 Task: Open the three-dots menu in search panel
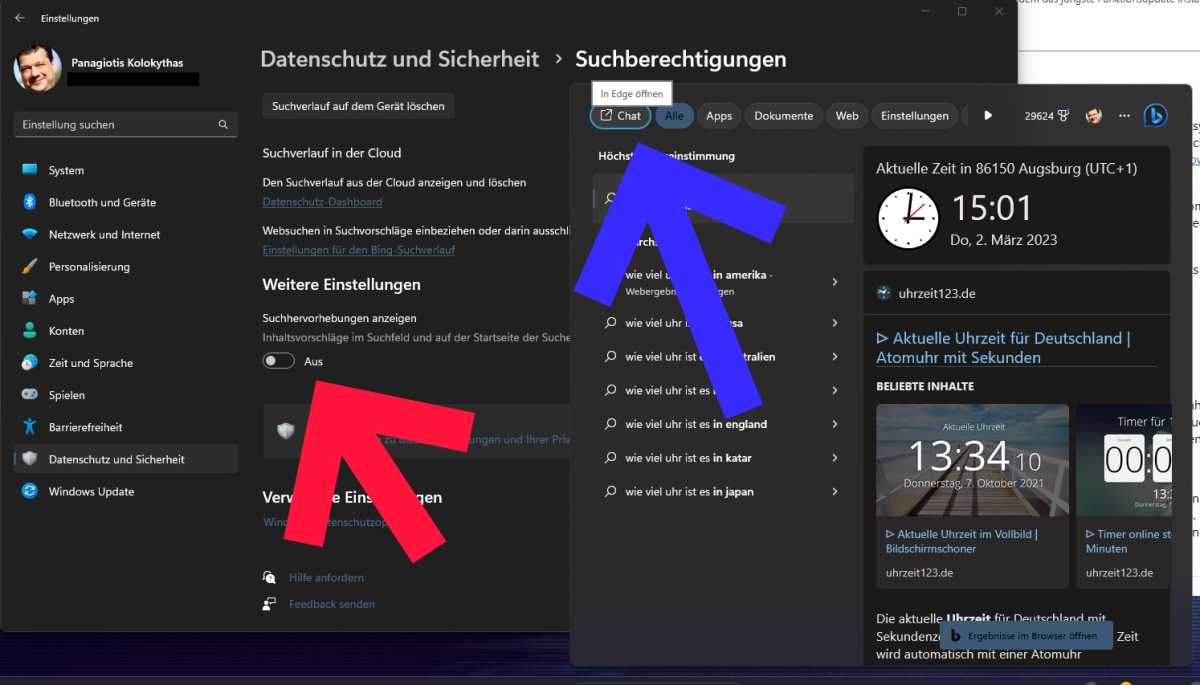(x=1124, y=116)
